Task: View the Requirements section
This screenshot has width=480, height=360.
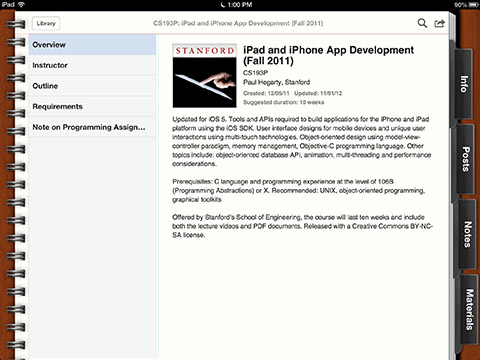Action: pyautogui.click(x=92, y=107)
